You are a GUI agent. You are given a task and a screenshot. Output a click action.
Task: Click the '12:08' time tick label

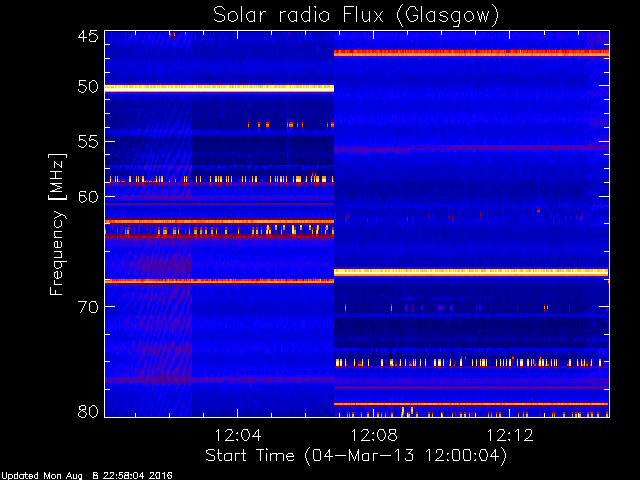(x=374, y=435)
